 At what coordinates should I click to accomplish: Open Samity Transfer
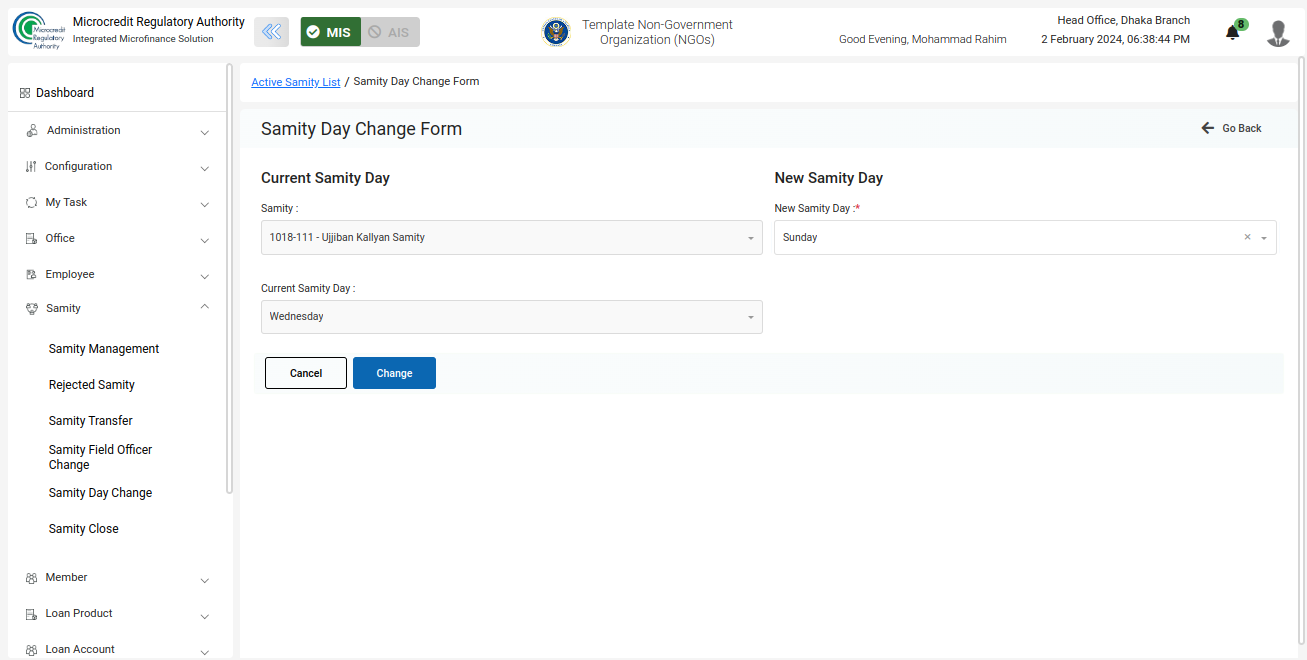91,421
